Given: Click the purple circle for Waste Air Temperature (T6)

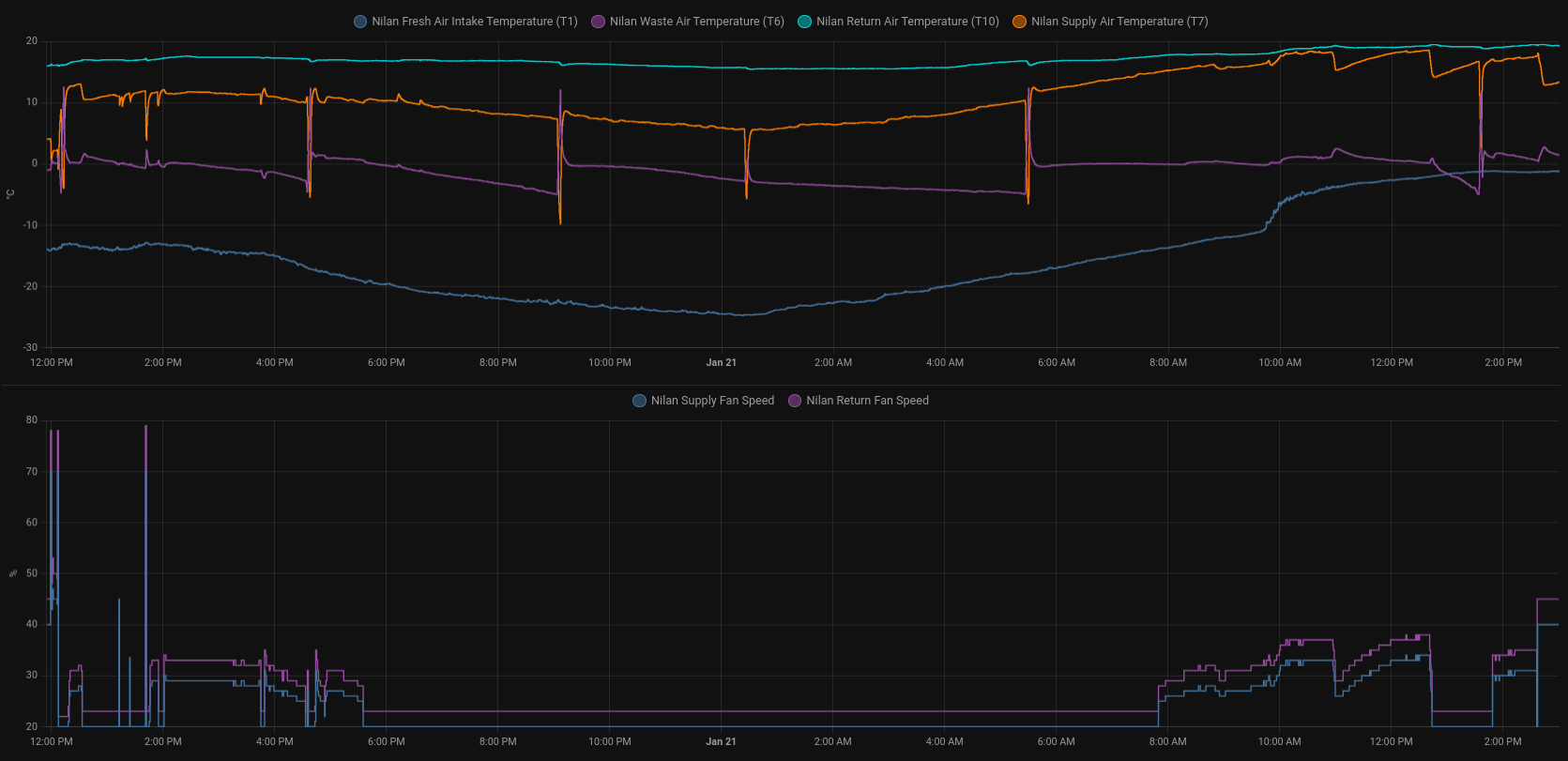Looking at the screenshot, I should 598,22.
